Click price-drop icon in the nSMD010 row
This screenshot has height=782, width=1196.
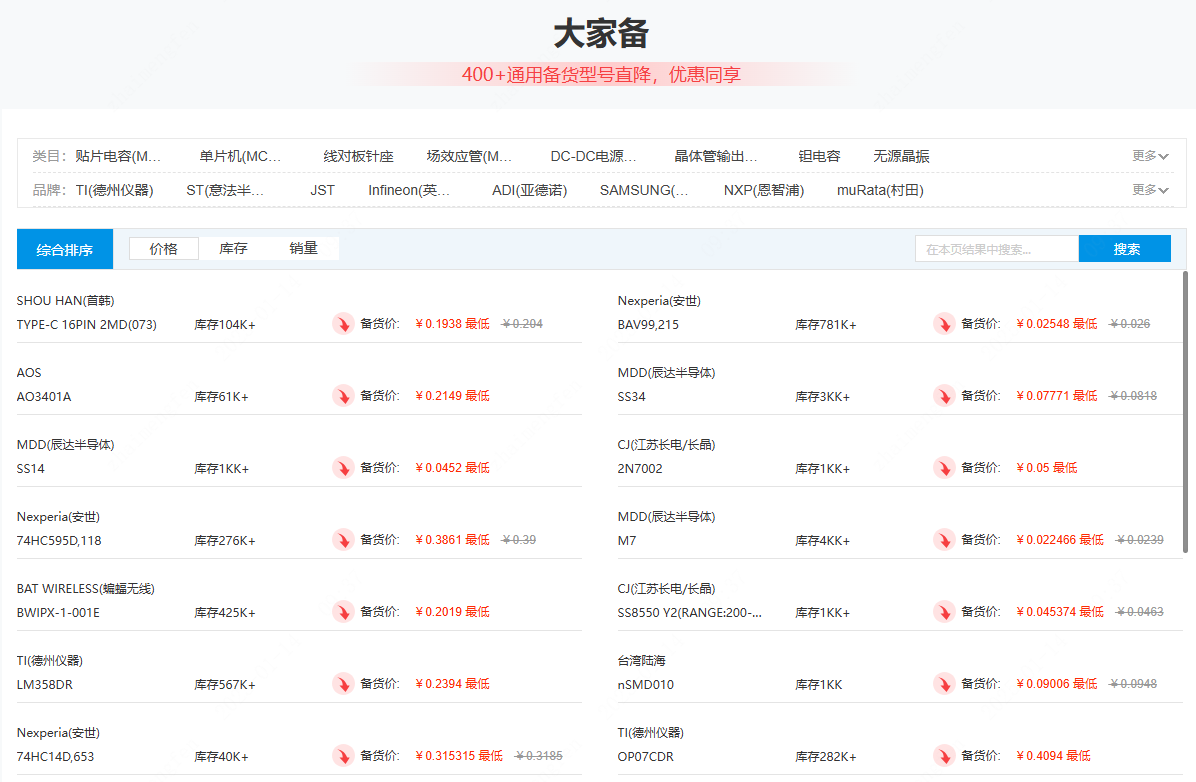(x=944, y=684)
